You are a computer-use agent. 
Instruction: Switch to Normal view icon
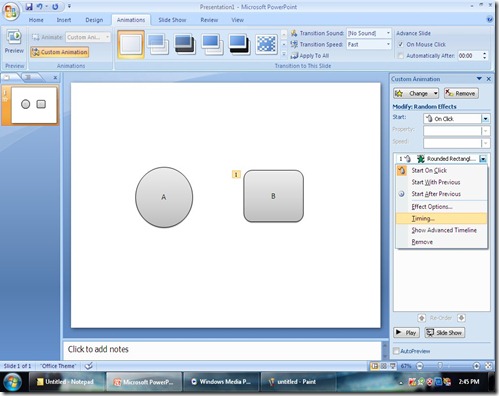[375, 366]
